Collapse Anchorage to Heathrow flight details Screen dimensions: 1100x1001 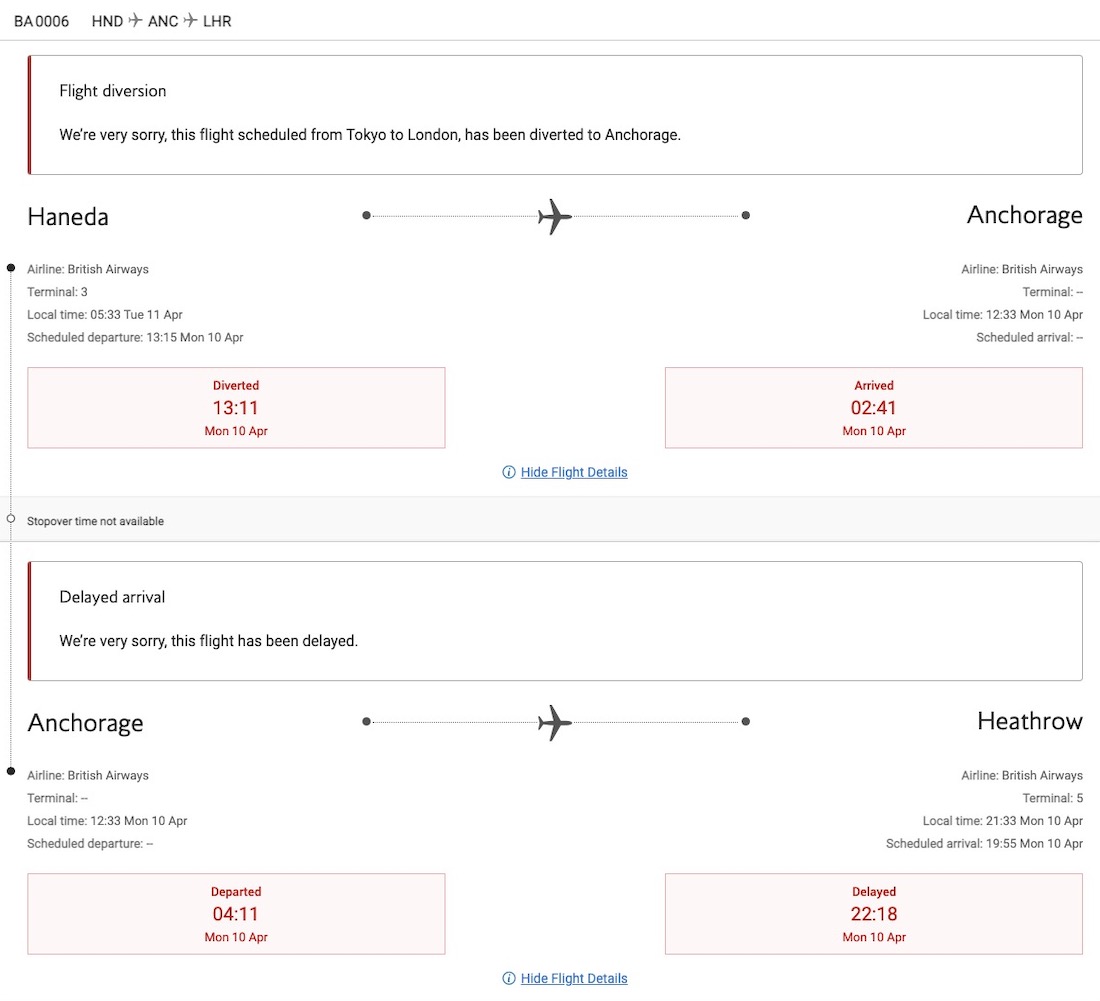click(574, 978)
